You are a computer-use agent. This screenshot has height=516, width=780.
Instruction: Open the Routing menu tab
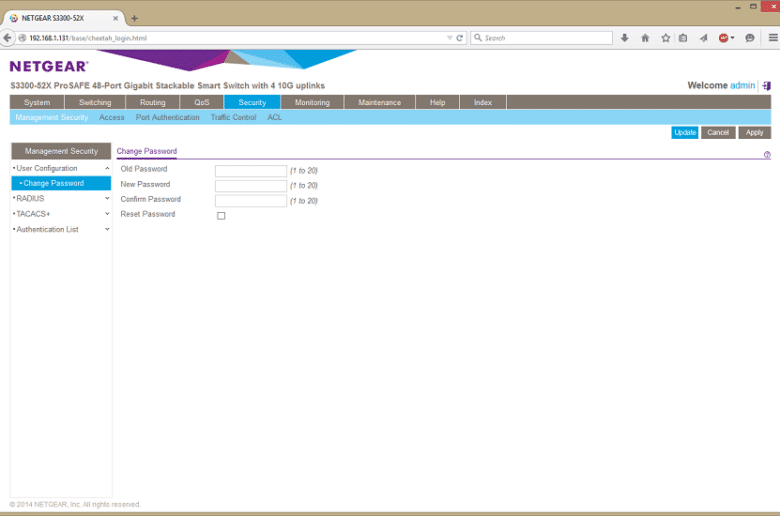pos(153,102)
